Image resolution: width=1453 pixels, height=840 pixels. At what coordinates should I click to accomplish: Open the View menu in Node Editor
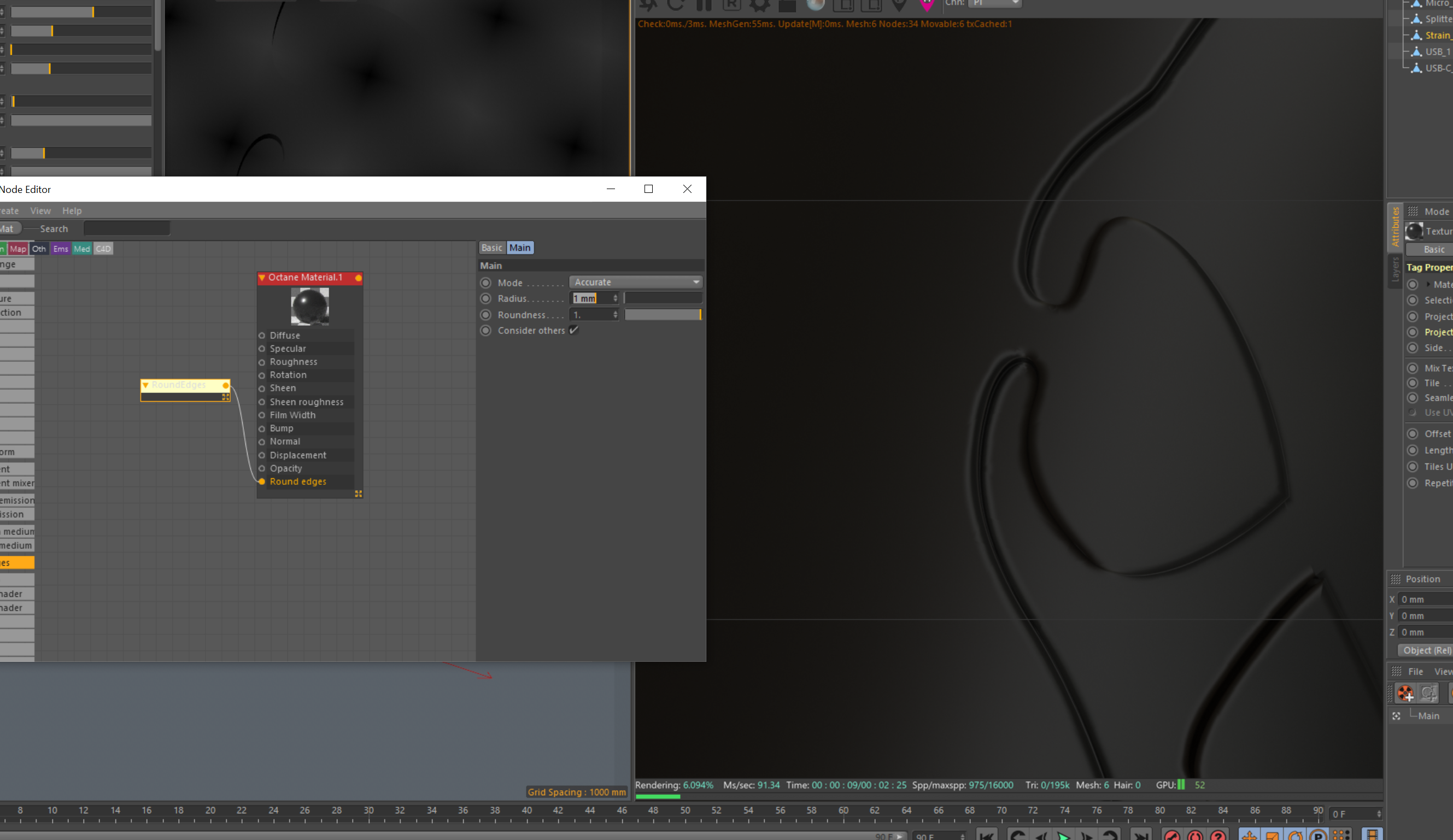coord(40,210)
